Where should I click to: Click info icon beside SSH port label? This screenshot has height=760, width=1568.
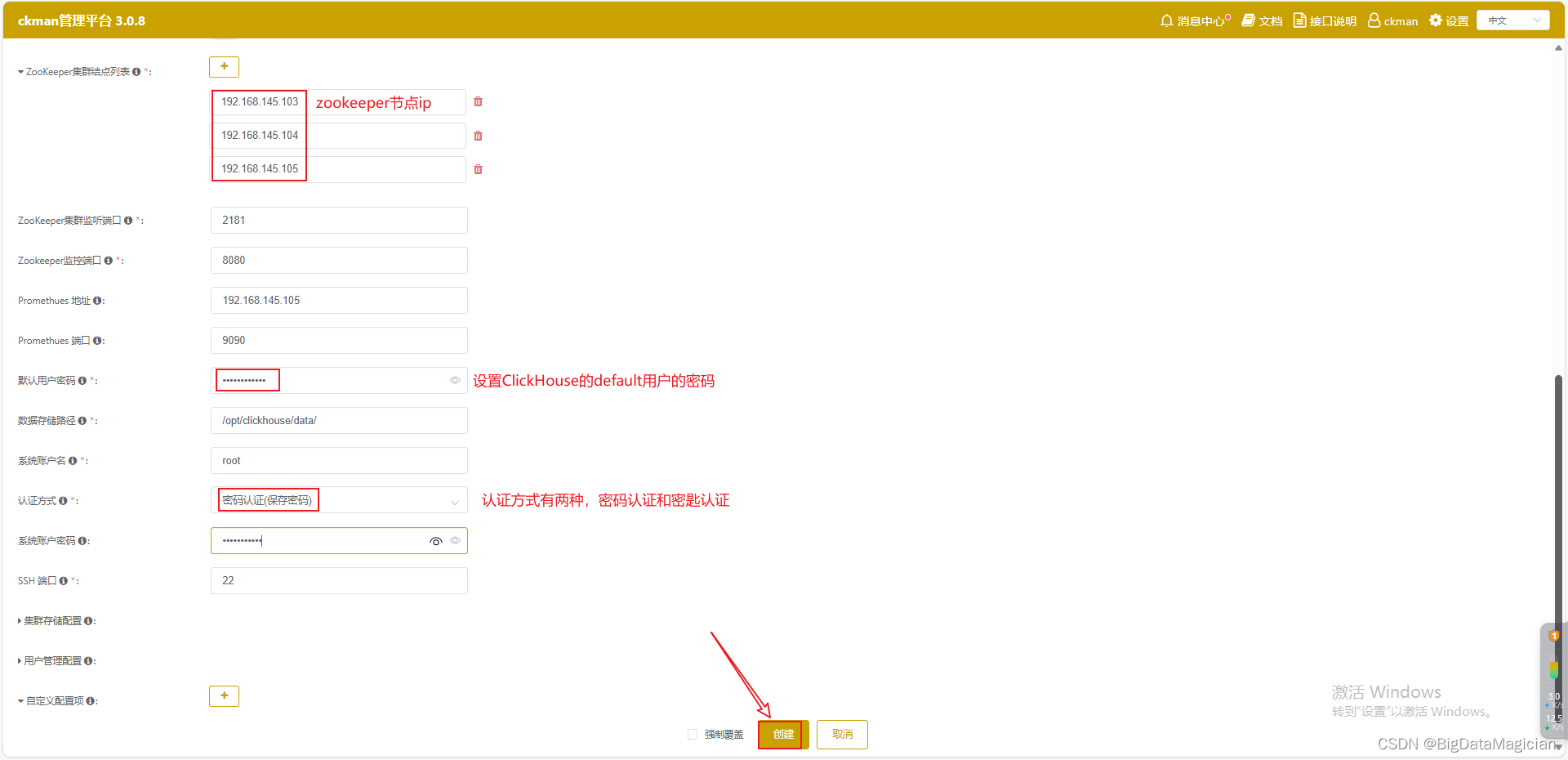pyautogui.click(x=63, y=581)
